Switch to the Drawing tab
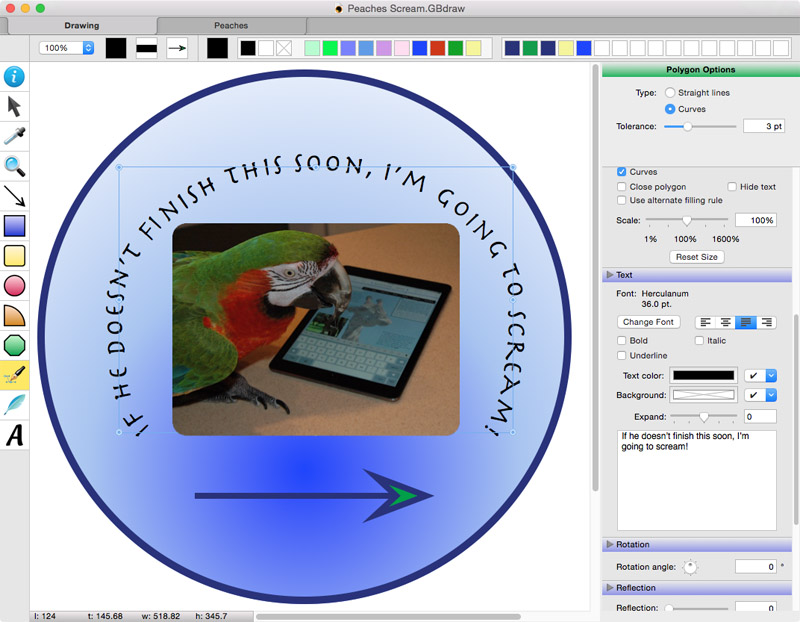The height and width of the screenshot is (622, 800). coord(82,25)
